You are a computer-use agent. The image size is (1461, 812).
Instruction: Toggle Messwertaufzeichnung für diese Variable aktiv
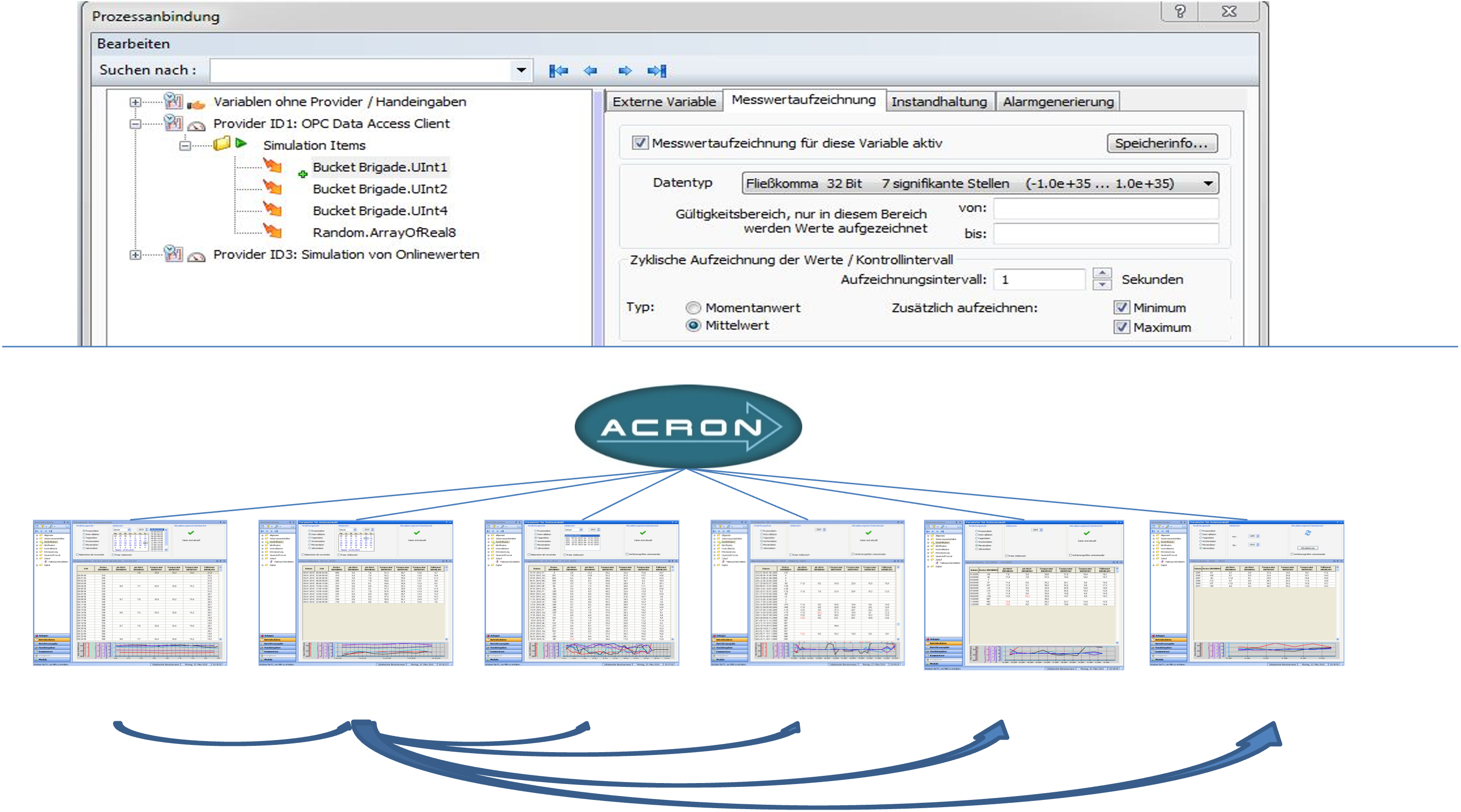pos(640,143)
